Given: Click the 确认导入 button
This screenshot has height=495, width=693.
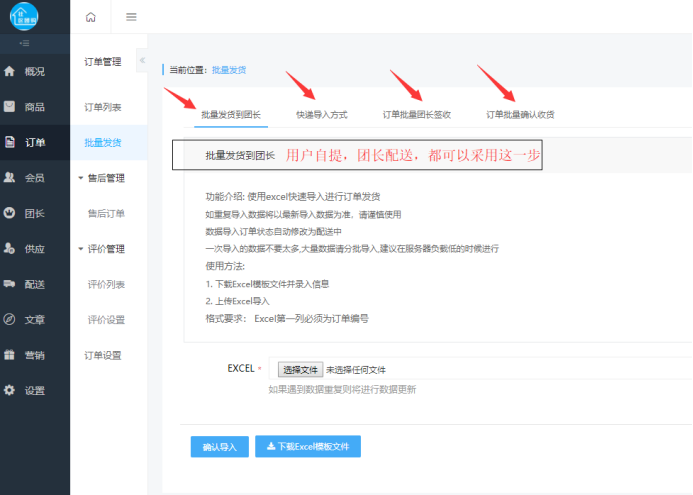Looking at the screenshot, I should [219, 447].
